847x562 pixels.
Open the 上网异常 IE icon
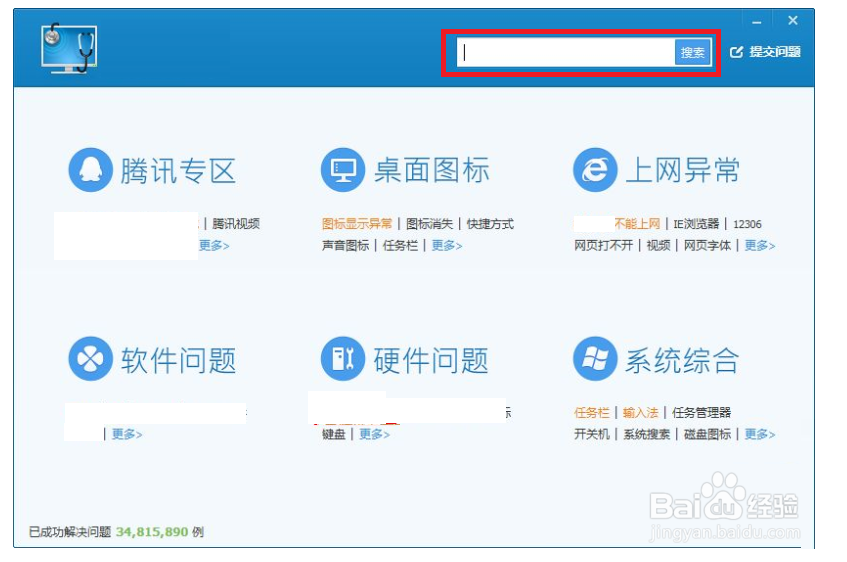(x=595, y=170)
